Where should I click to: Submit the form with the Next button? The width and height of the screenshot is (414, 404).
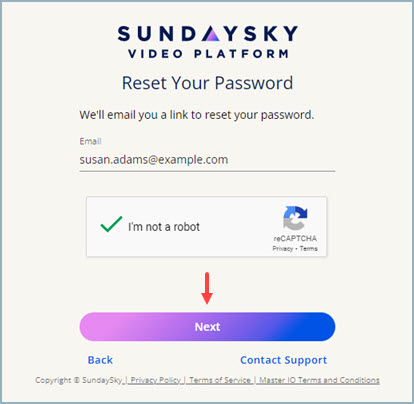click(207, 327)
